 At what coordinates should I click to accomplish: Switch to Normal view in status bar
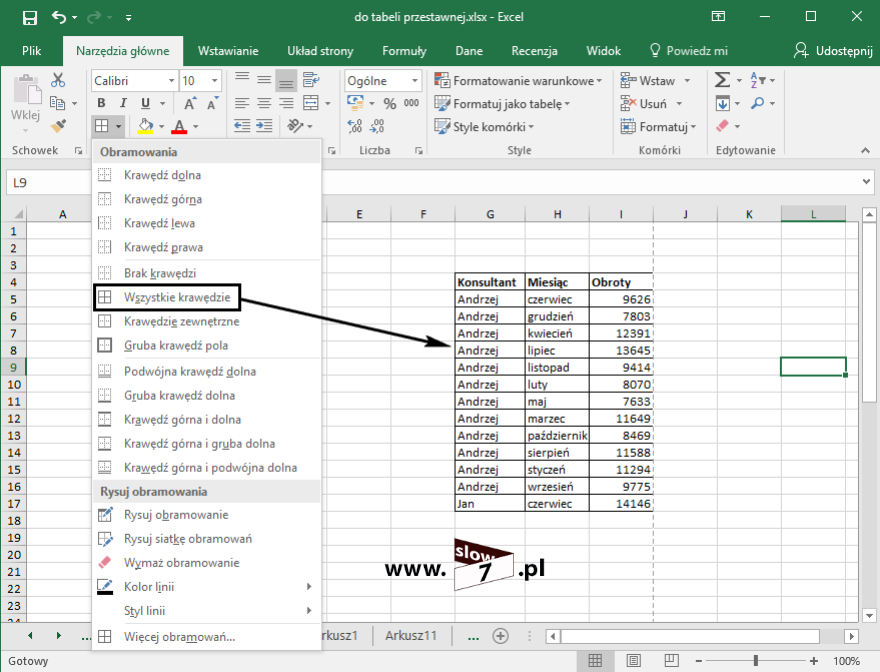[x=595, y=661]
